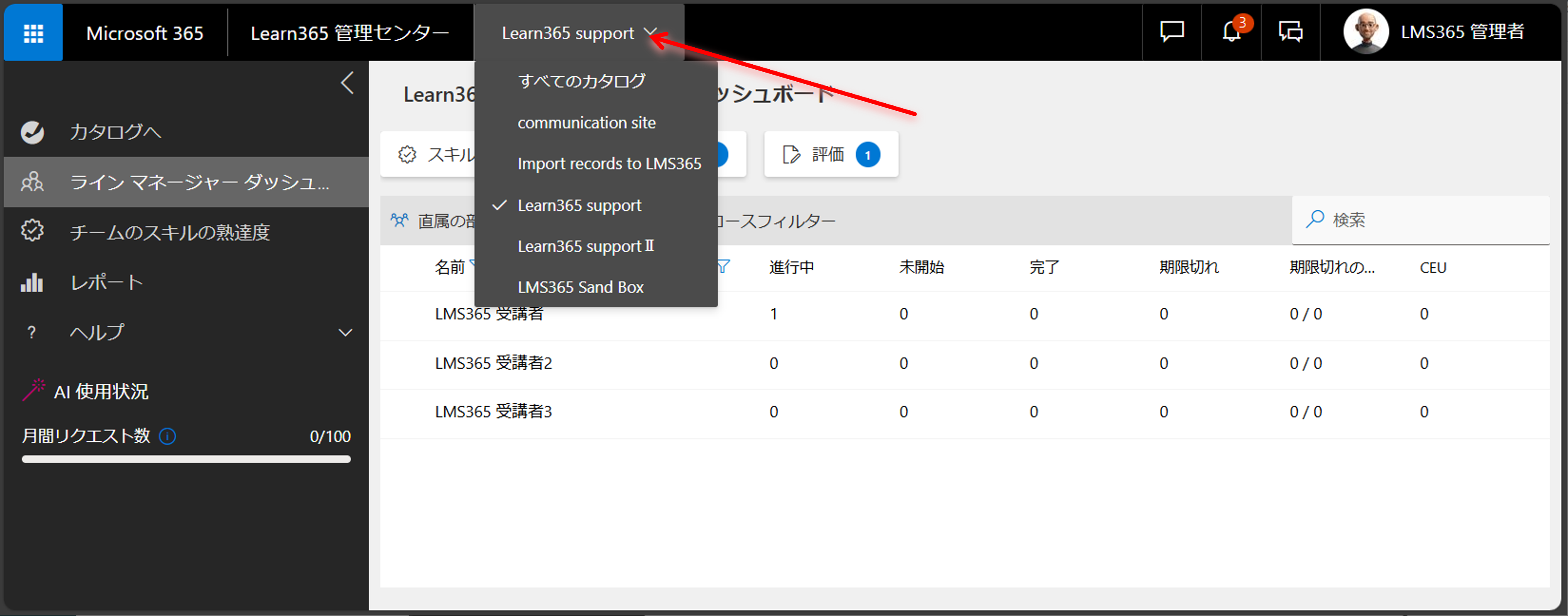Open LMS365 管理者 profile avatar

click(x=1366, y=32)
